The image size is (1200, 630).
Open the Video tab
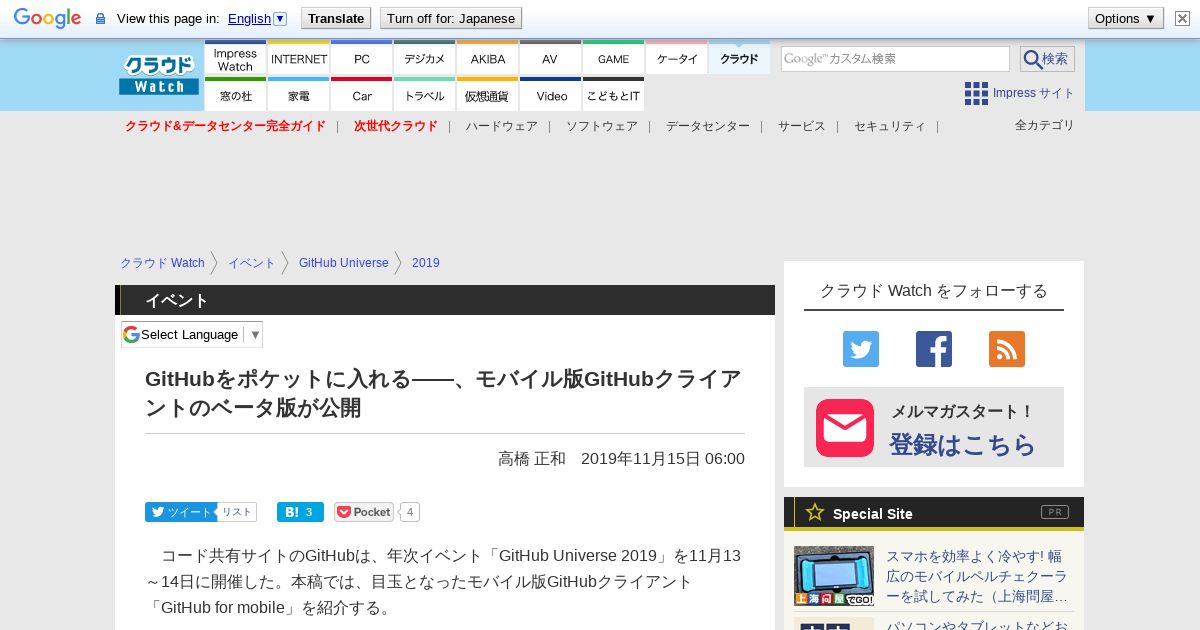(550, 95)
